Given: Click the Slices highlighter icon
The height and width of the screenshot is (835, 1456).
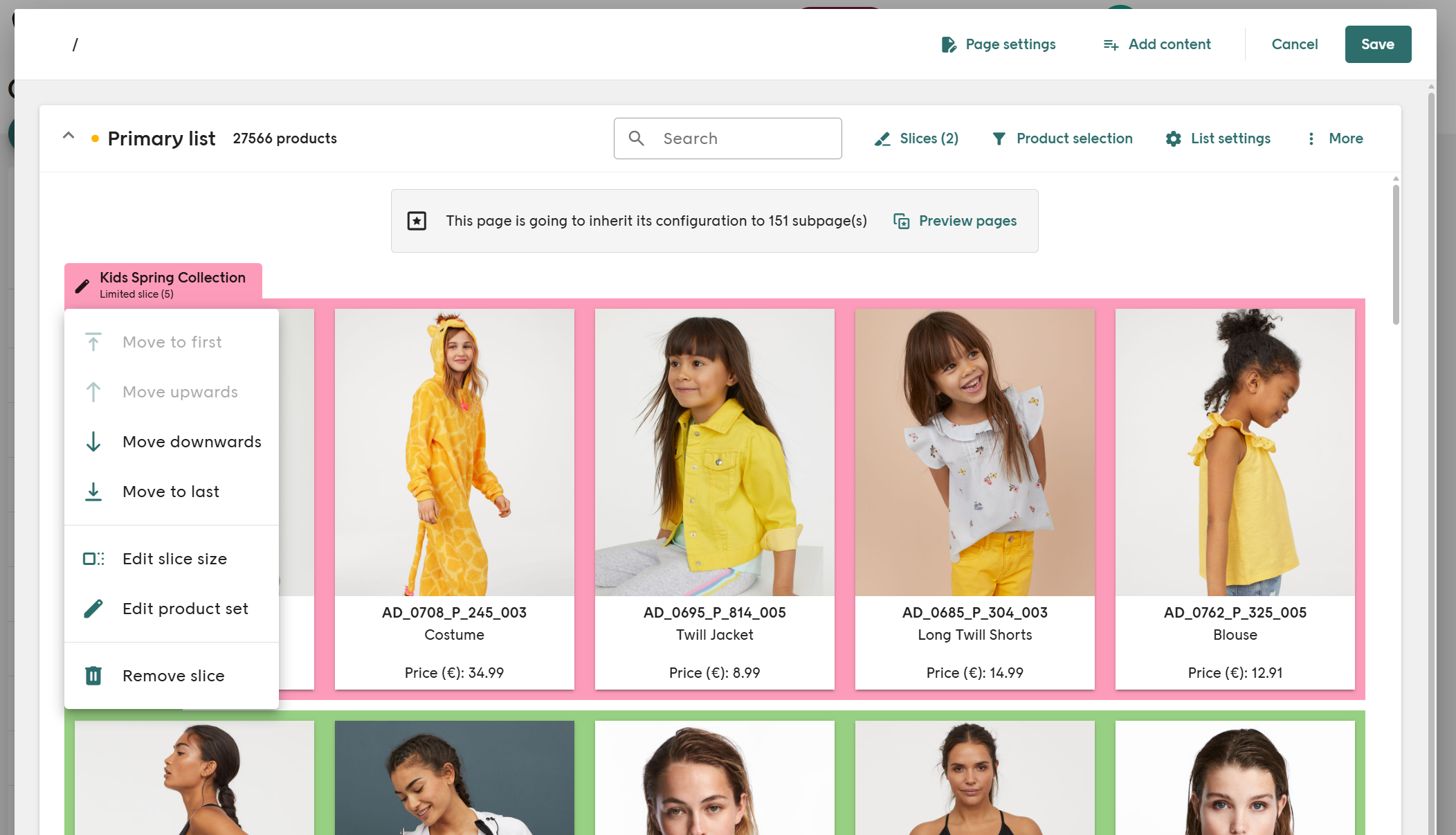Looking at the screenshot, I should tap(882, 139).
